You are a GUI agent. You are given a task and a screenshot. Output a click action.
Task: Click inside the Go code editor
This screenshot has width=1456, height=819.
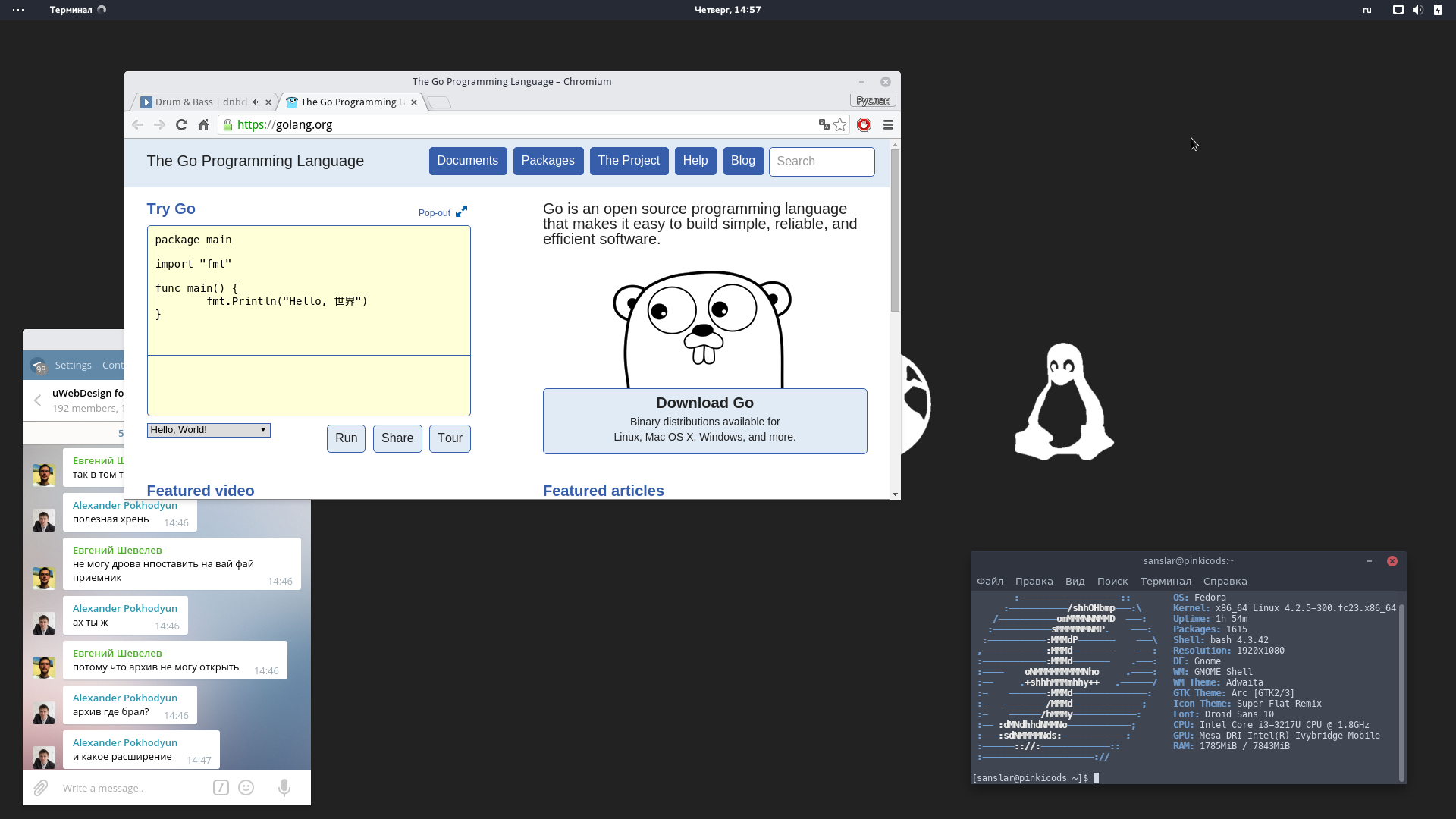(x=309, y=290)
